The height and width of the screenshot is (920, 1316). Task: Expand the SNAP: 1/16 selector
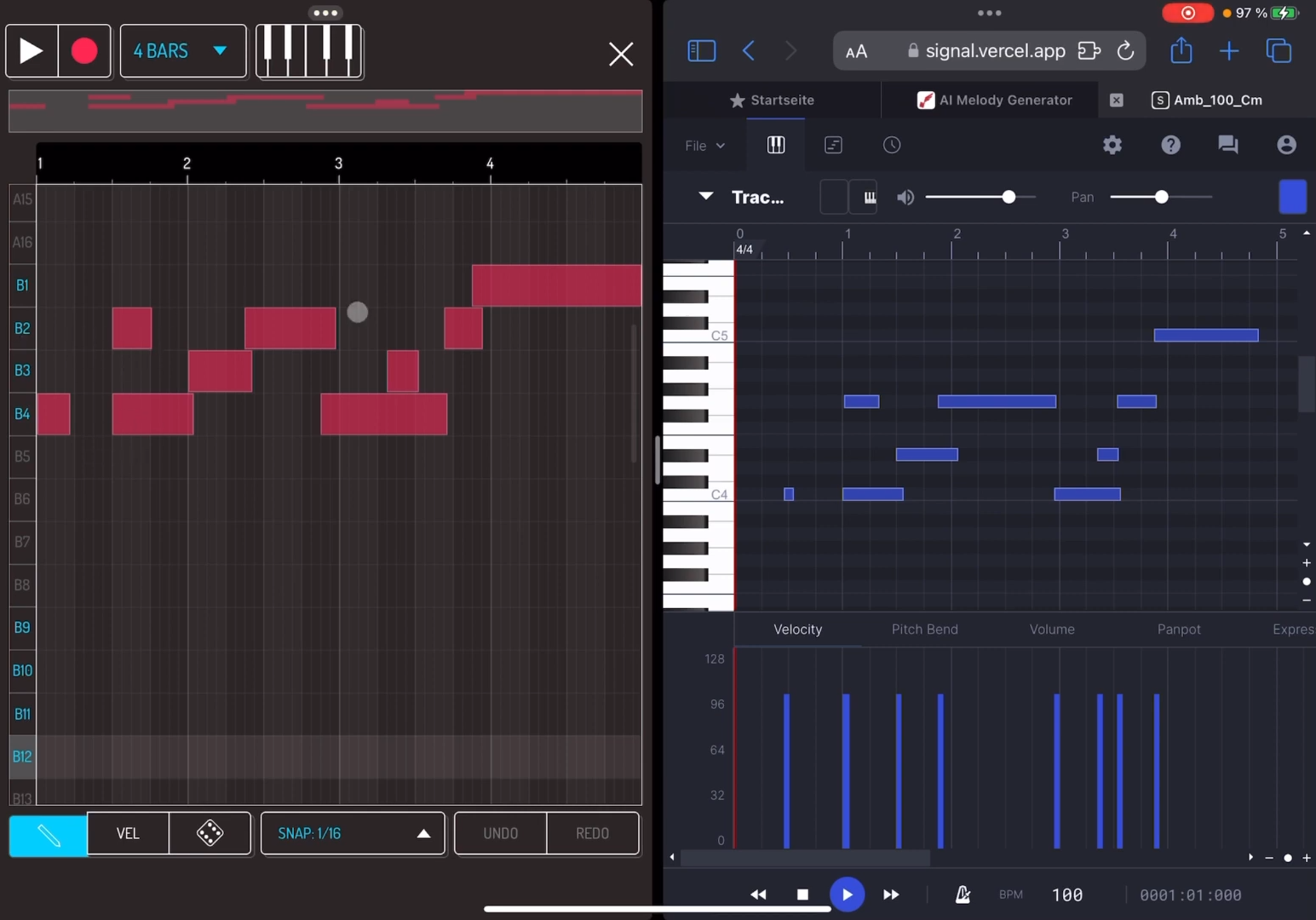[353, 833]
